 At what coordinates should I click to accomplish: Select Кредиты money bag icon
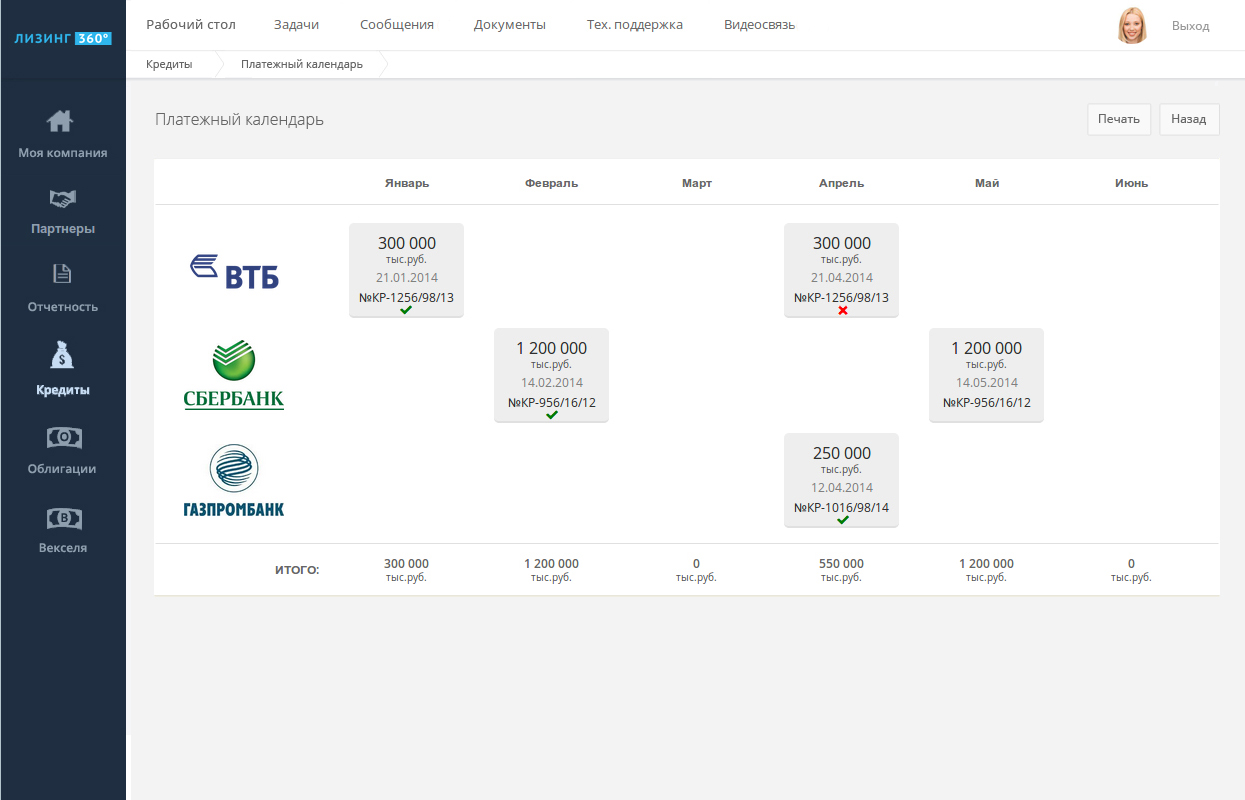[62, 355]
